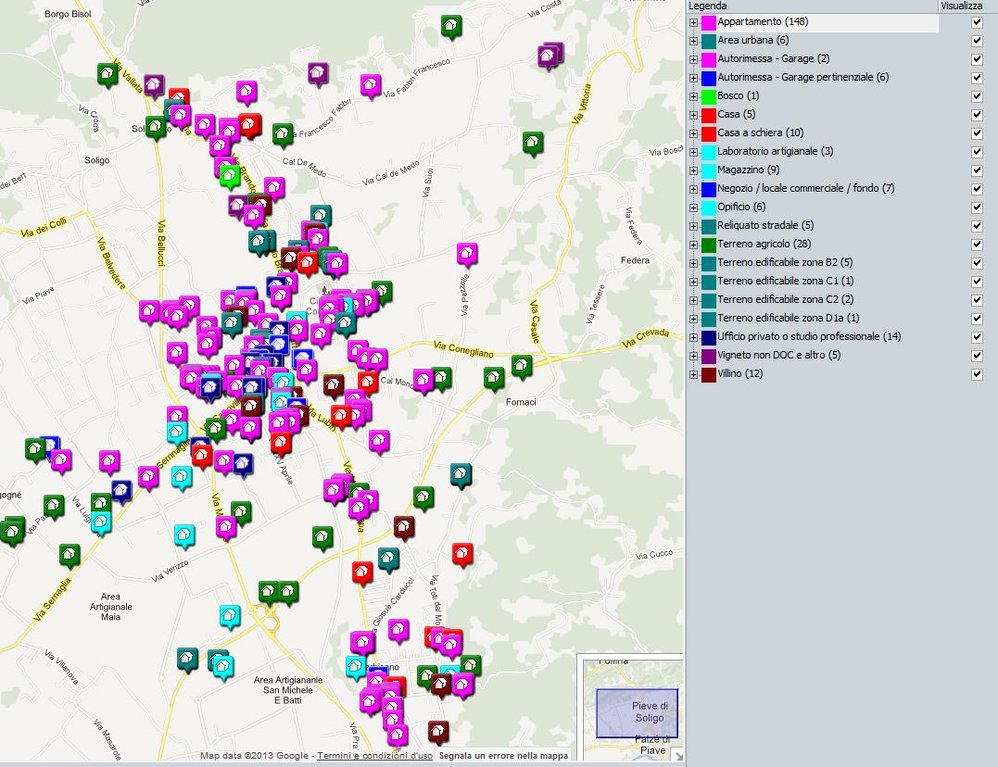Click the red Casa color swatch in legend
998x767 pixels.
(x=708, y=115)
